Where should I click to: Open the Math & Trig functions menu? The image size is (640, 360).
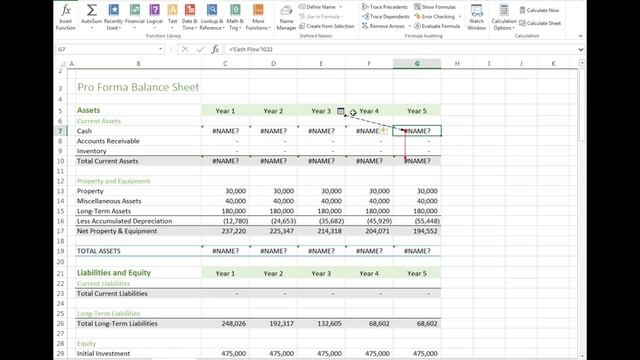coord(235,17)
